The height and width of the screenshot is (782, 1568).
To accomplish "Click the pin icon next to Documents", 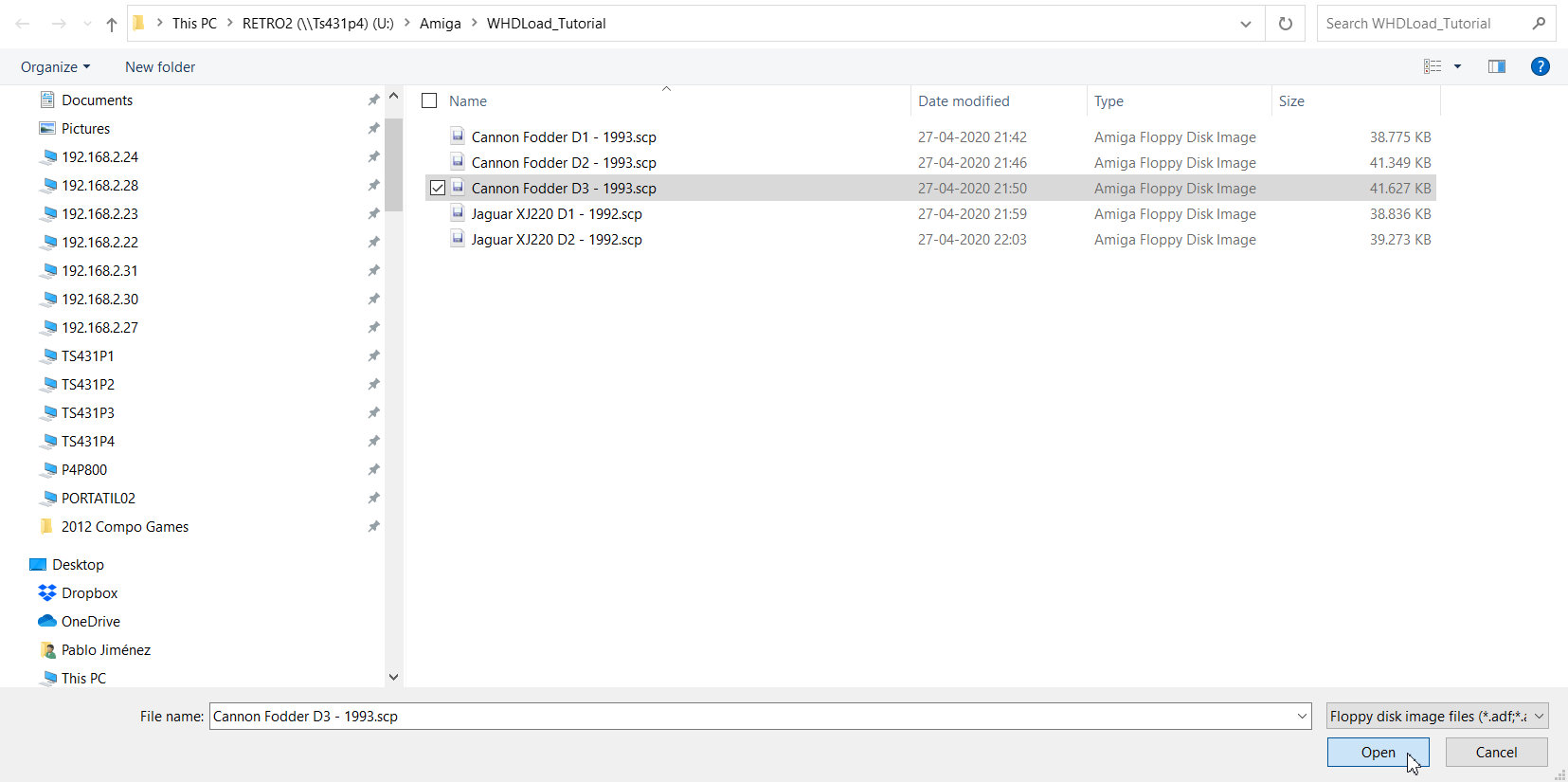I will (x=373, y=100).
